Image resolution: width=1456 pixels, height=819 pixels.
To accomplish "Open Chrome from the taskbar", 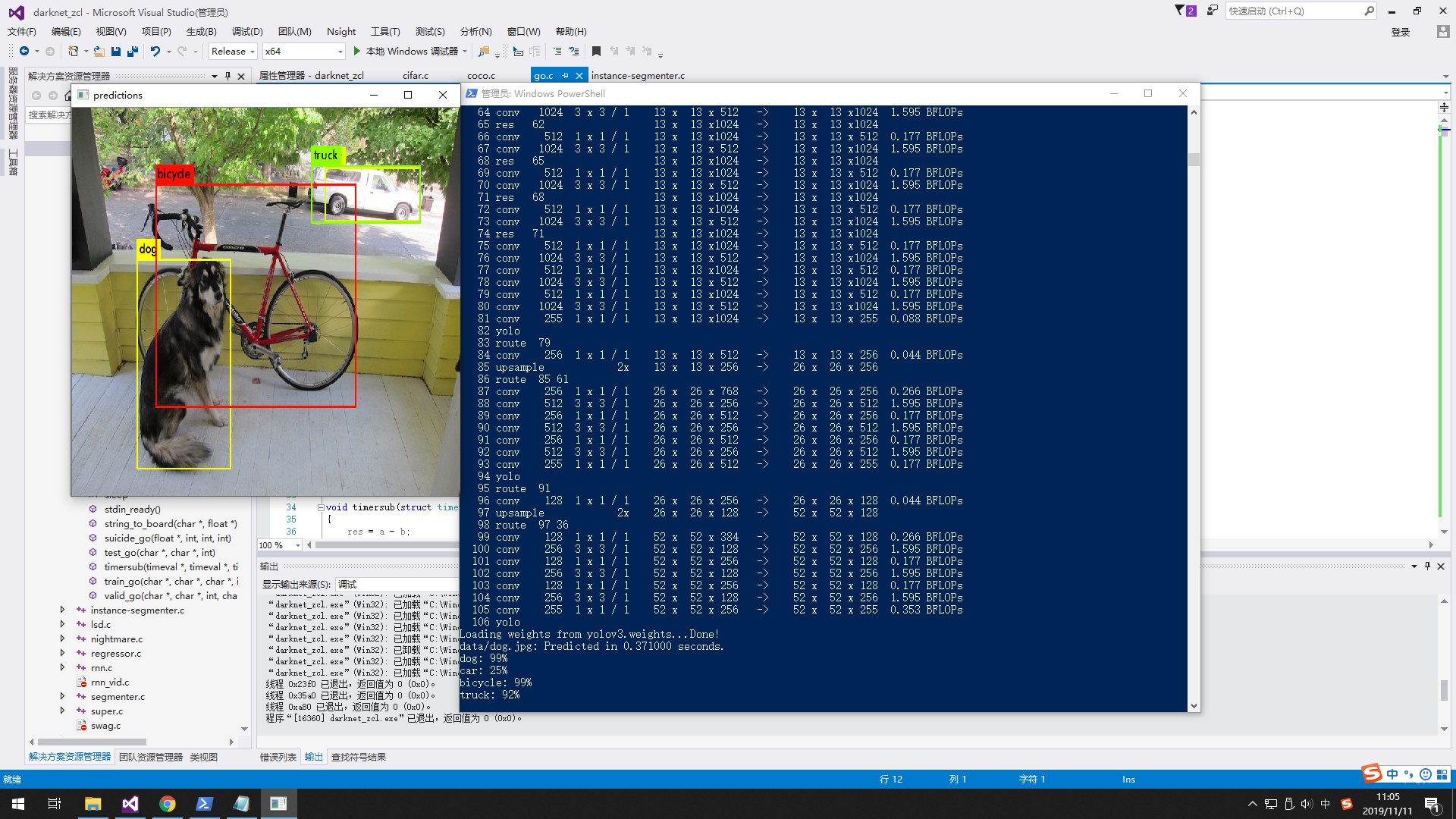I will [x=168, y=804].
